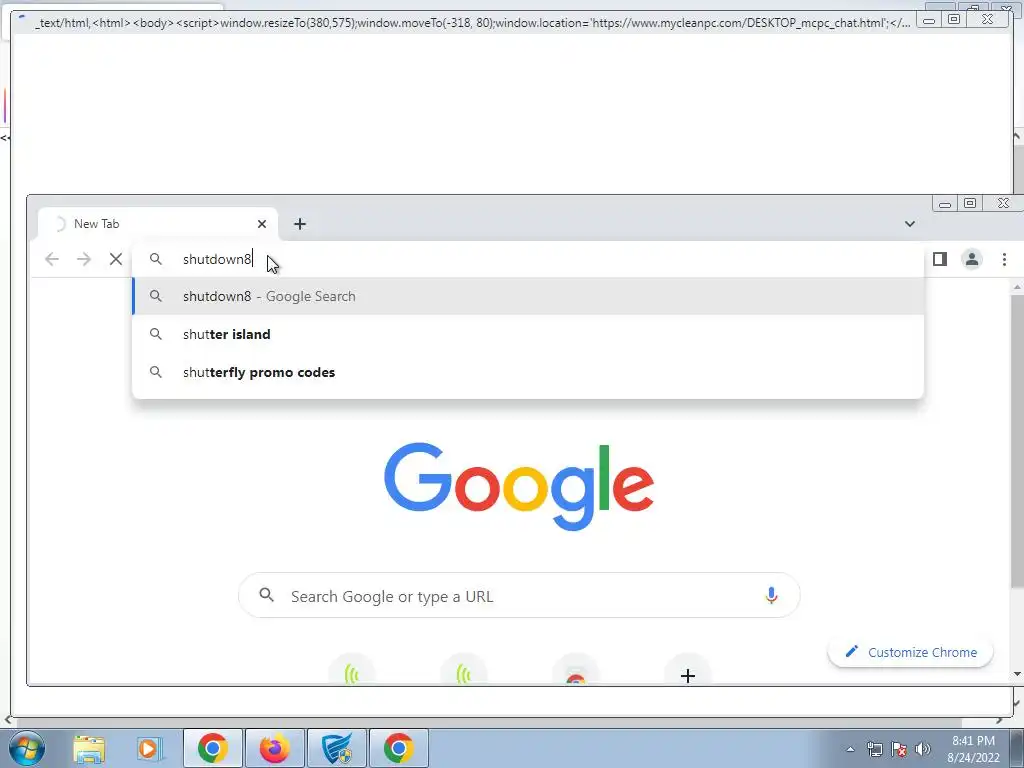
Task: Open Action Center flag icon
Action: click(899, 749)
